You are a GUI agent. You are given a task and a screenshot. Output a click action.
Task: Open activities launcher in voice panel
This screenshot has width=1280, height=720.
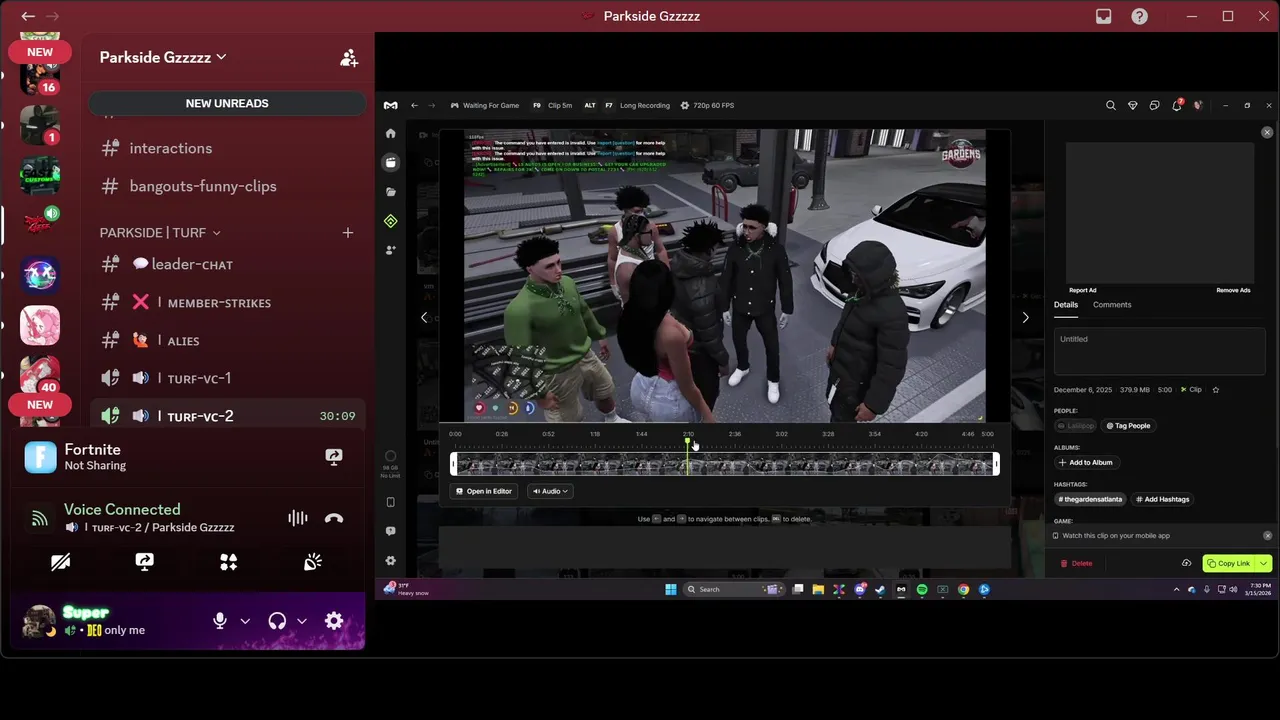pyautogui.click(x=229, y=562)
